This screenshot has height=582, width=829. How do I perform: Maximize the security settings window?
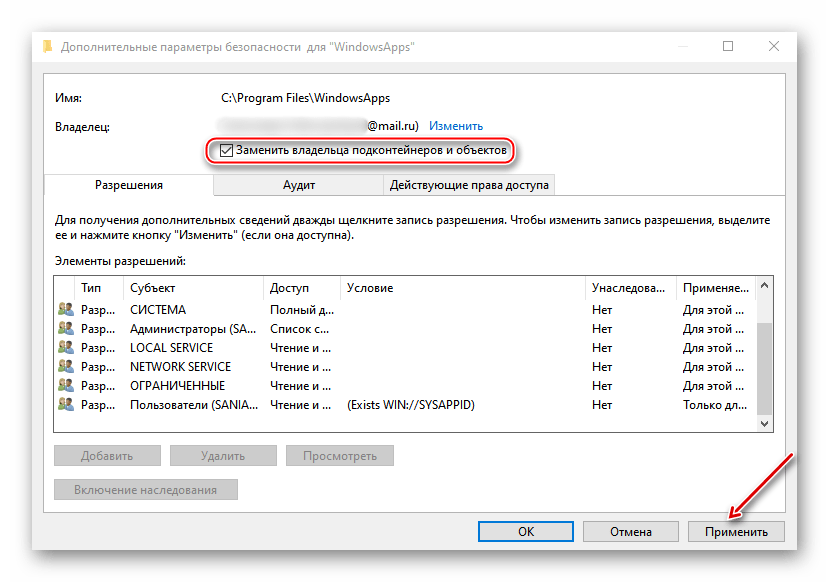tap(728, 46)
